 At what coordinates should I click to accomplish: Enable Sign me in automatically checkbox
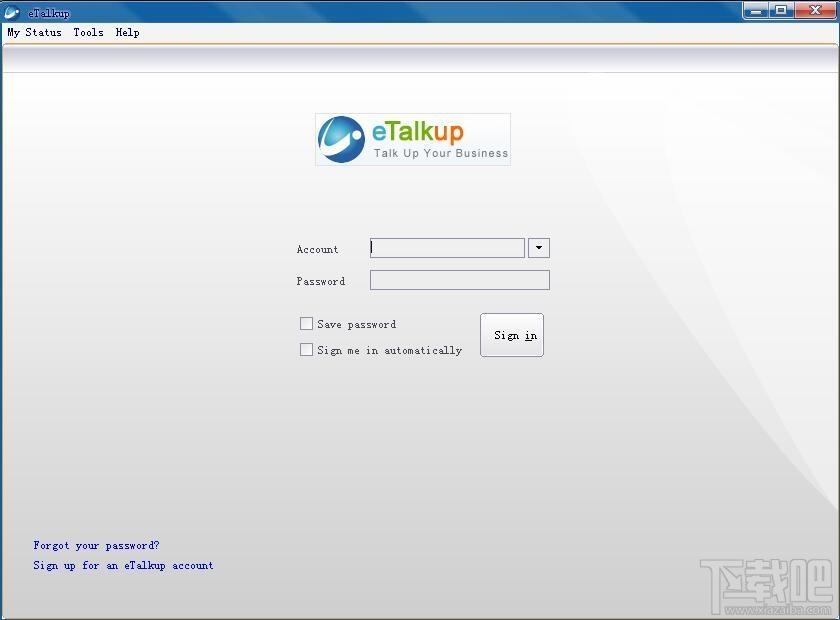306,349
